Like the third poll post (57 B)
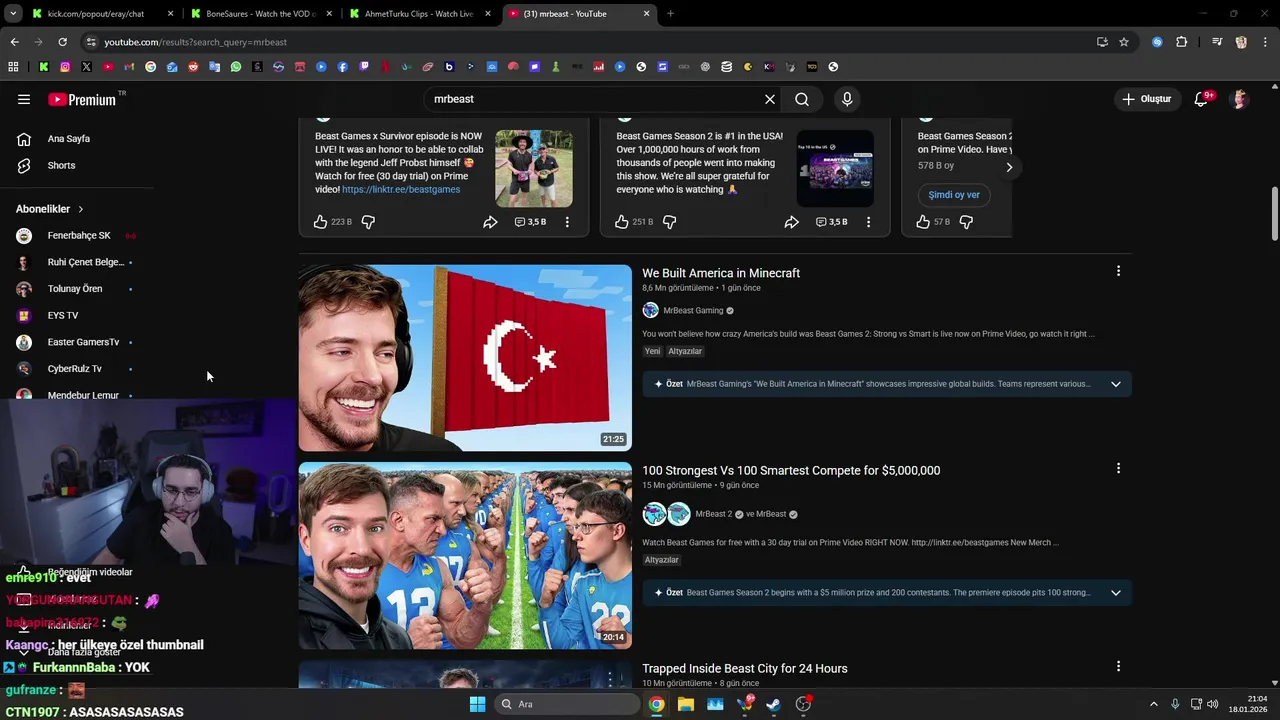Screen dimensions: 1280x720 click(923, 222)
